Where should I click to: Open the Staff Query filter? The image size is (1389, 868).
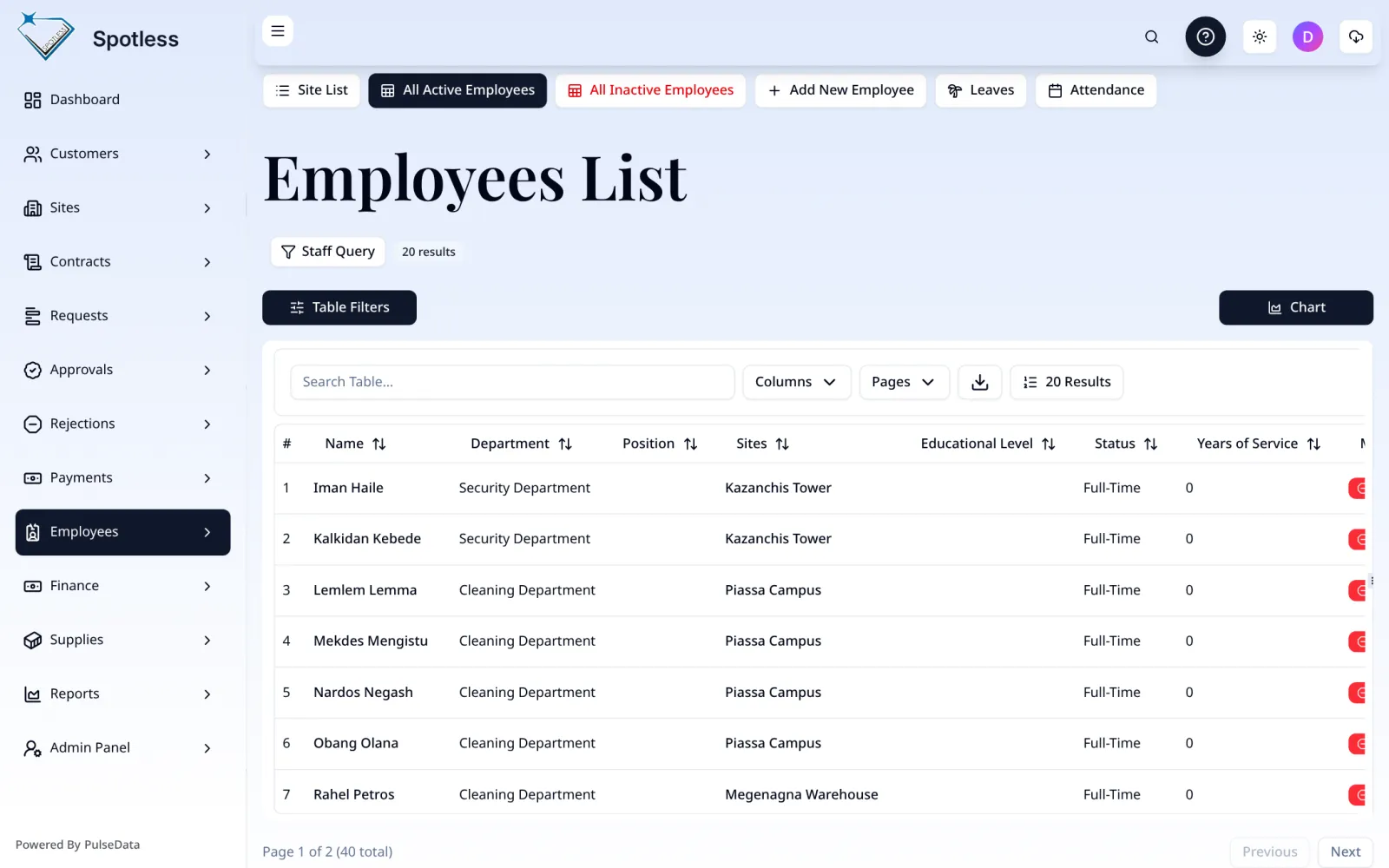coord(328,252)
